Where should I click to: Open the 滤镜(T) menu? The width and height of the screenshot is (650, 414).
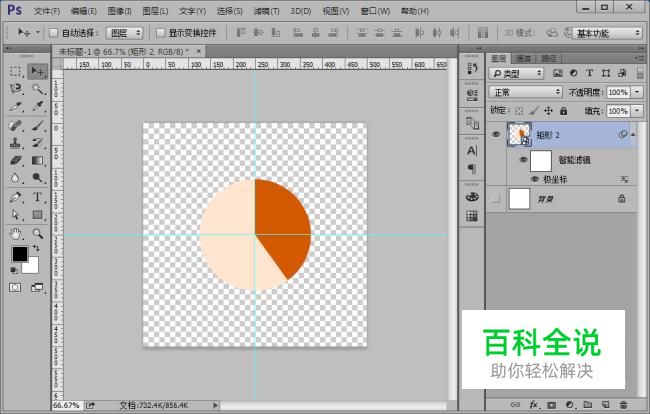click(x=266, y=11)
